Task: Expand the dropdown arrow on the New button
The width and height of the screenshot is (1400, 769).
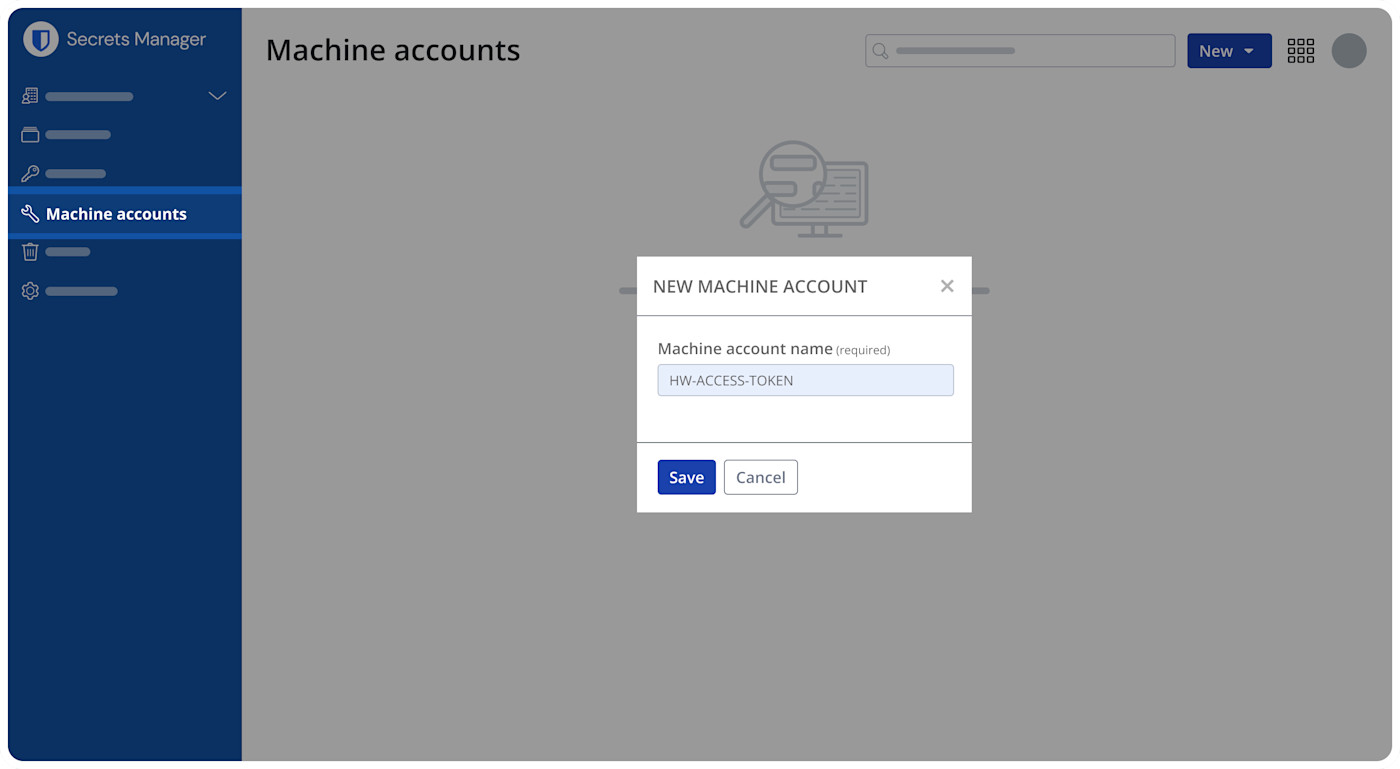Action: point(1249,50)
